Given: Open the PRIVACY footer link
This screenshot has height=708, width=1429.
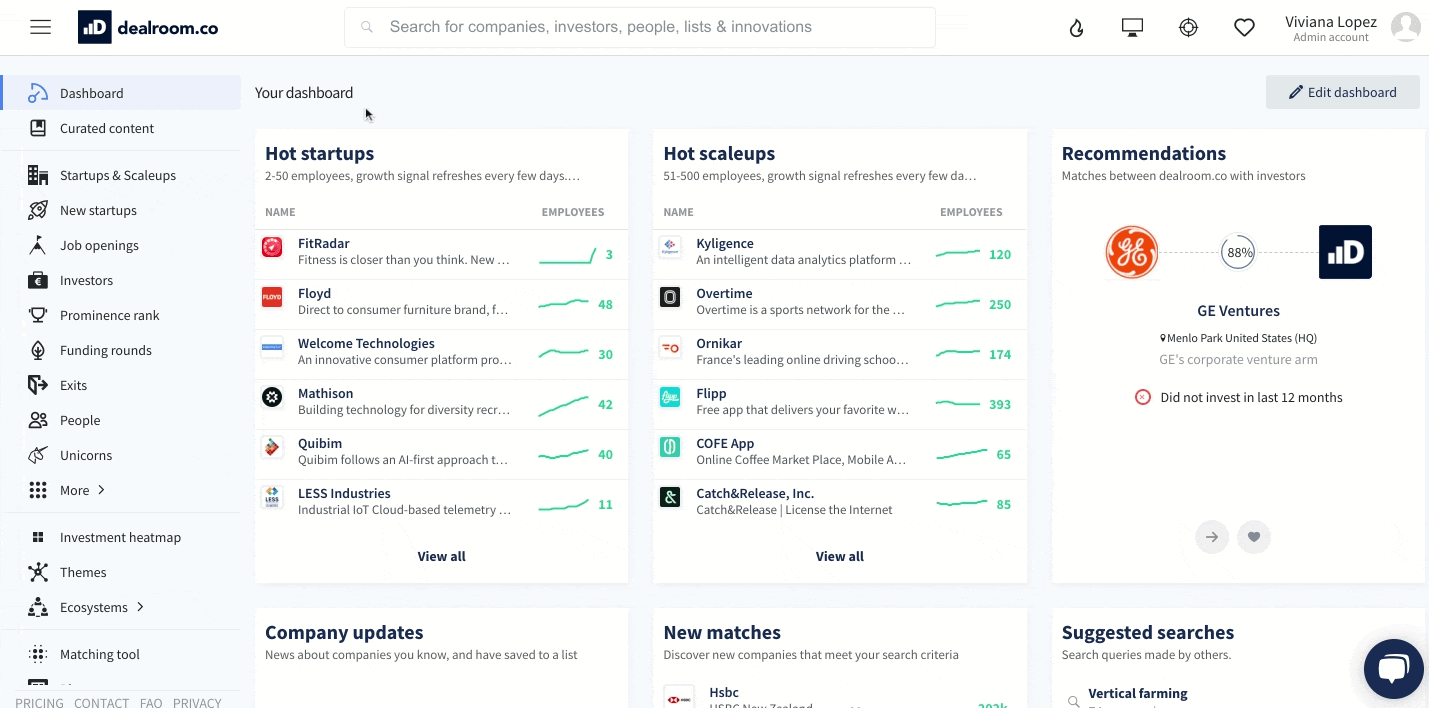Looking at the screenshot, I should 197,702.
